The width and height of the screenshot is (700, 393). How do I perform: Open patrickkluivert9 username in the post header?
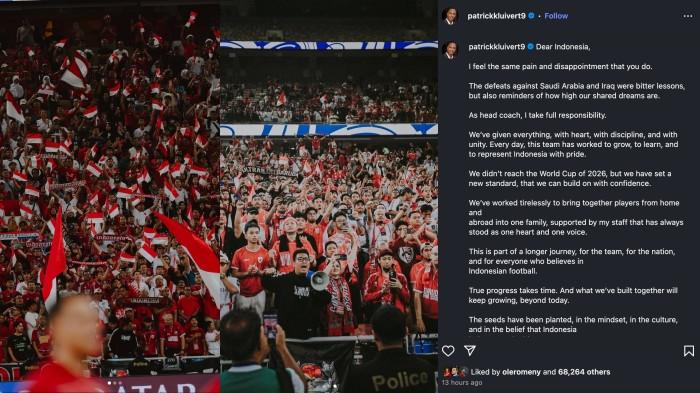496,16
